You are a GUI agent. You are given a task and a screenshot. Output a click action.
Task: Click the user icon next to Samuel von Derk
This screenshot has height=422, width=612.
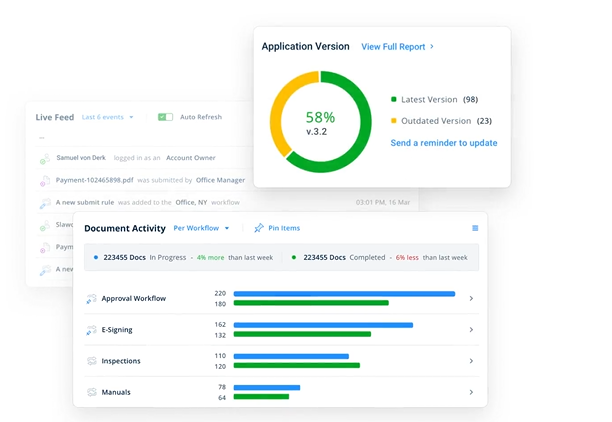[x=44, y=159]
